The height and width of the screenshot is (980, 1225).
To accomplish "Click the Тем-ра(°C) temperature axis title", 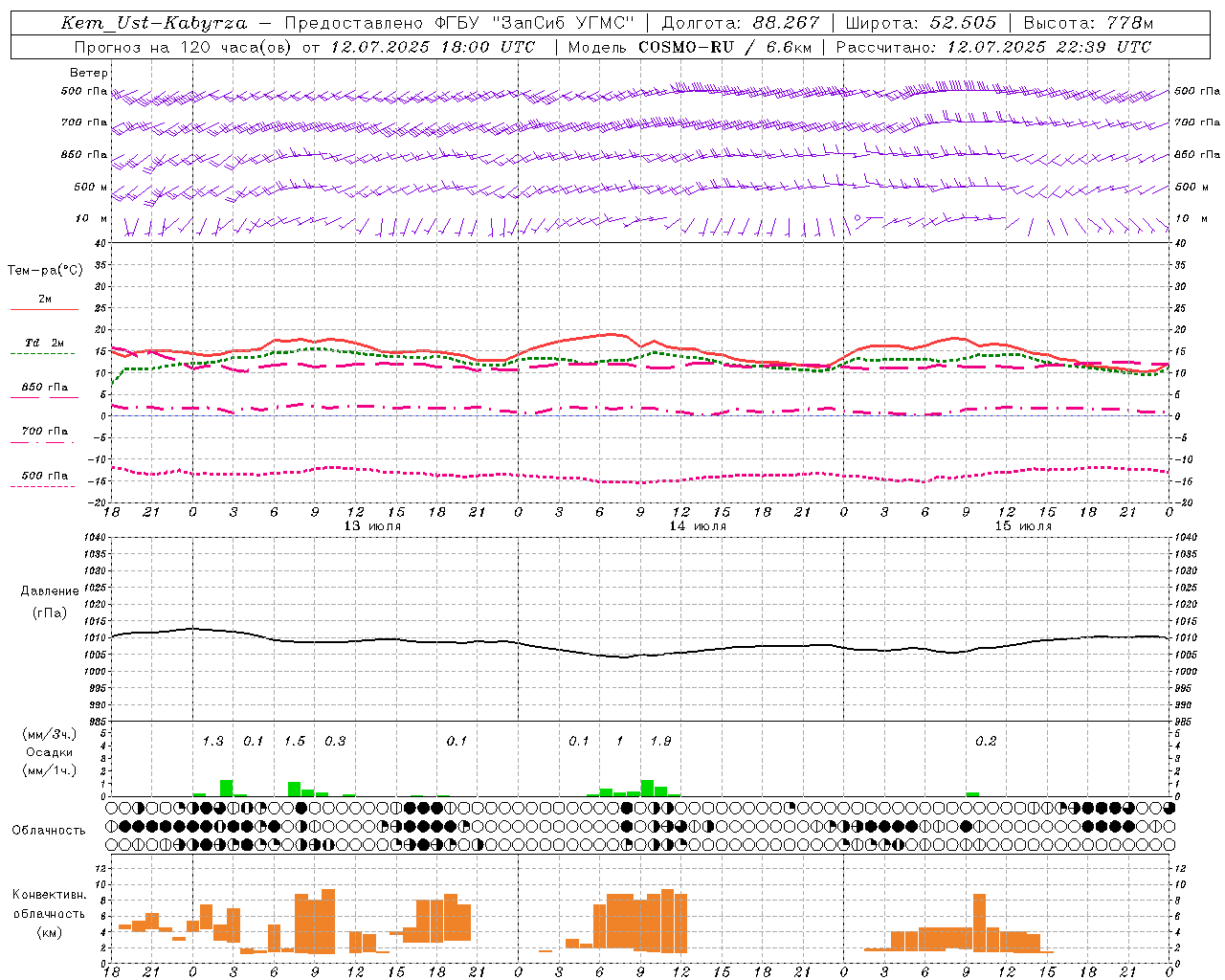I will click(x=45, y=271).
